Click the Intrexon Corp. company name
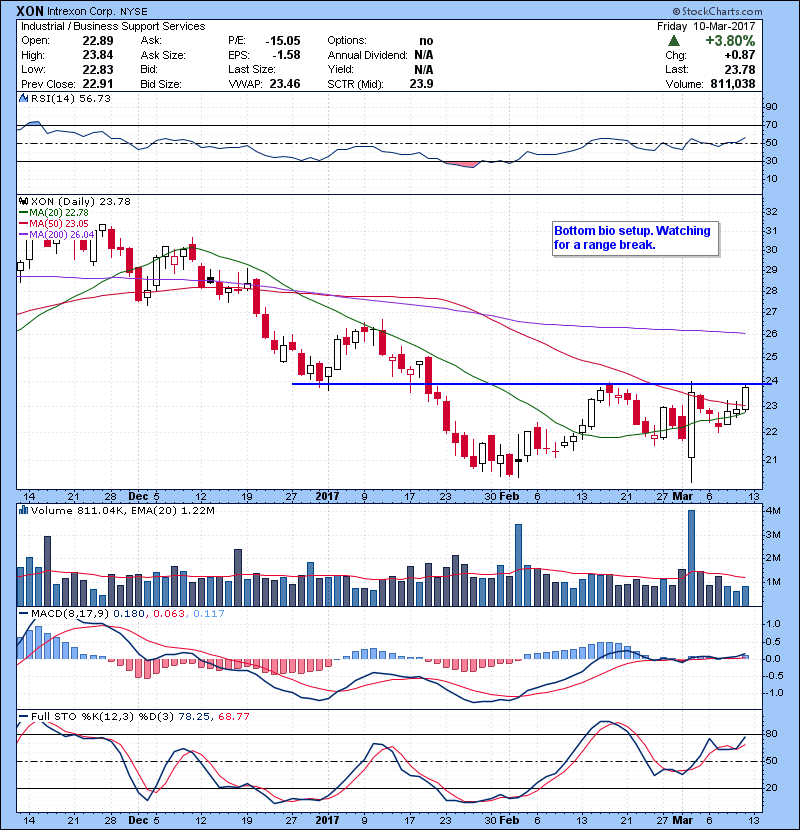Viewport: 800px width, 830px height. click(x=81, y=12)
